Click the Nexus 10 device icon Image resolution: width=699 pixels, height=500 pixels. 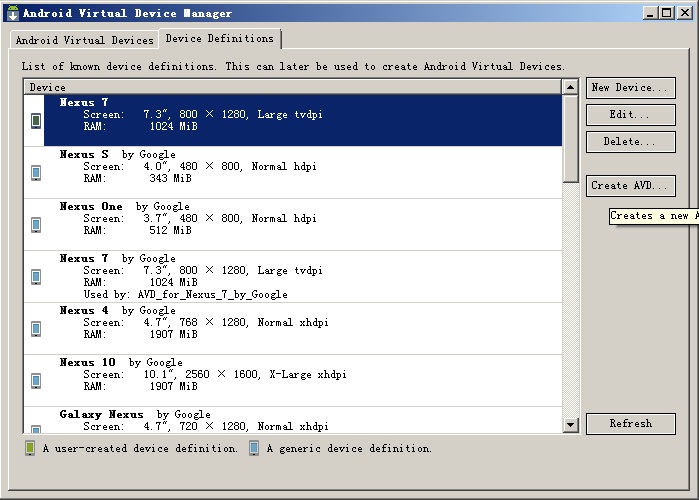[x=36, y=381]
